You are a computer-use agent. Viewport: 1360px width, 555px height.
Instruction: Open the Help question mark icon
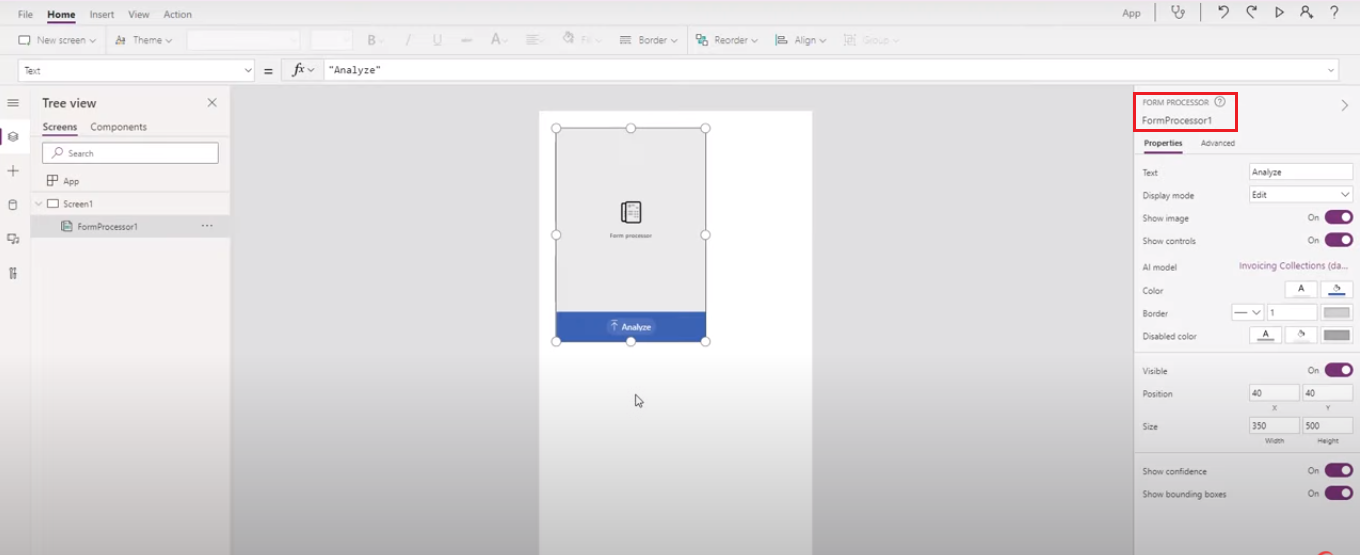click(1334, 12)
